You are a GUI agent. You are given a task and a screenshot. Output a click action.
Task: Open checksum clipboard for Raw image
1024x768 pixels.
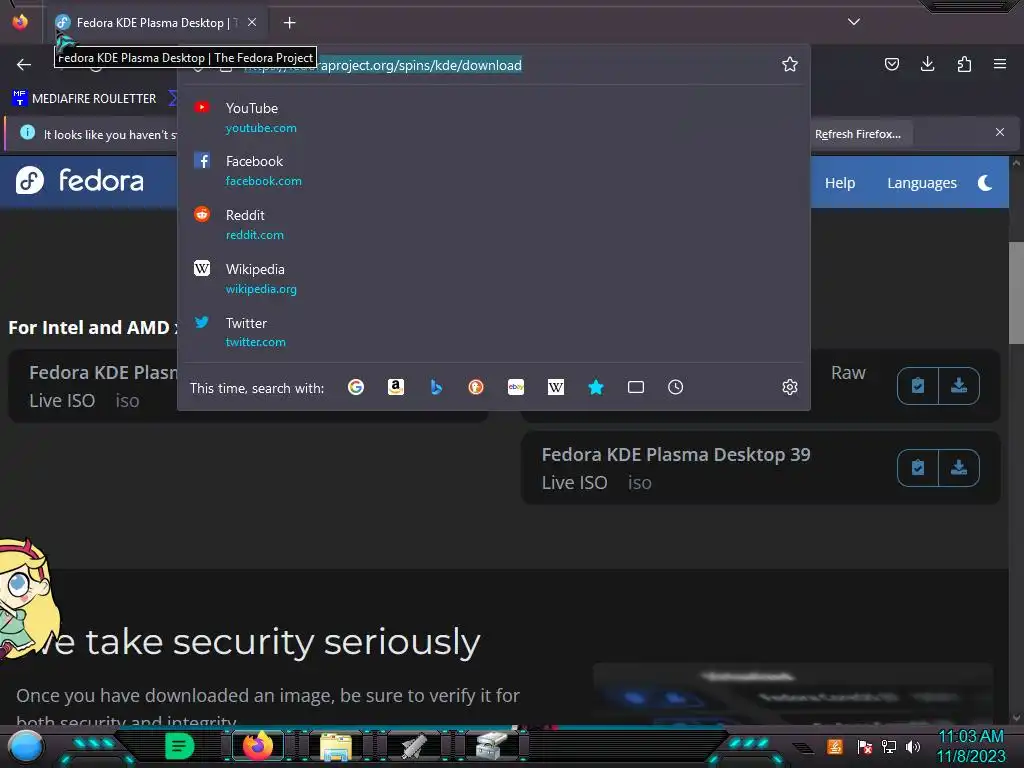click(x=918, y=386)
